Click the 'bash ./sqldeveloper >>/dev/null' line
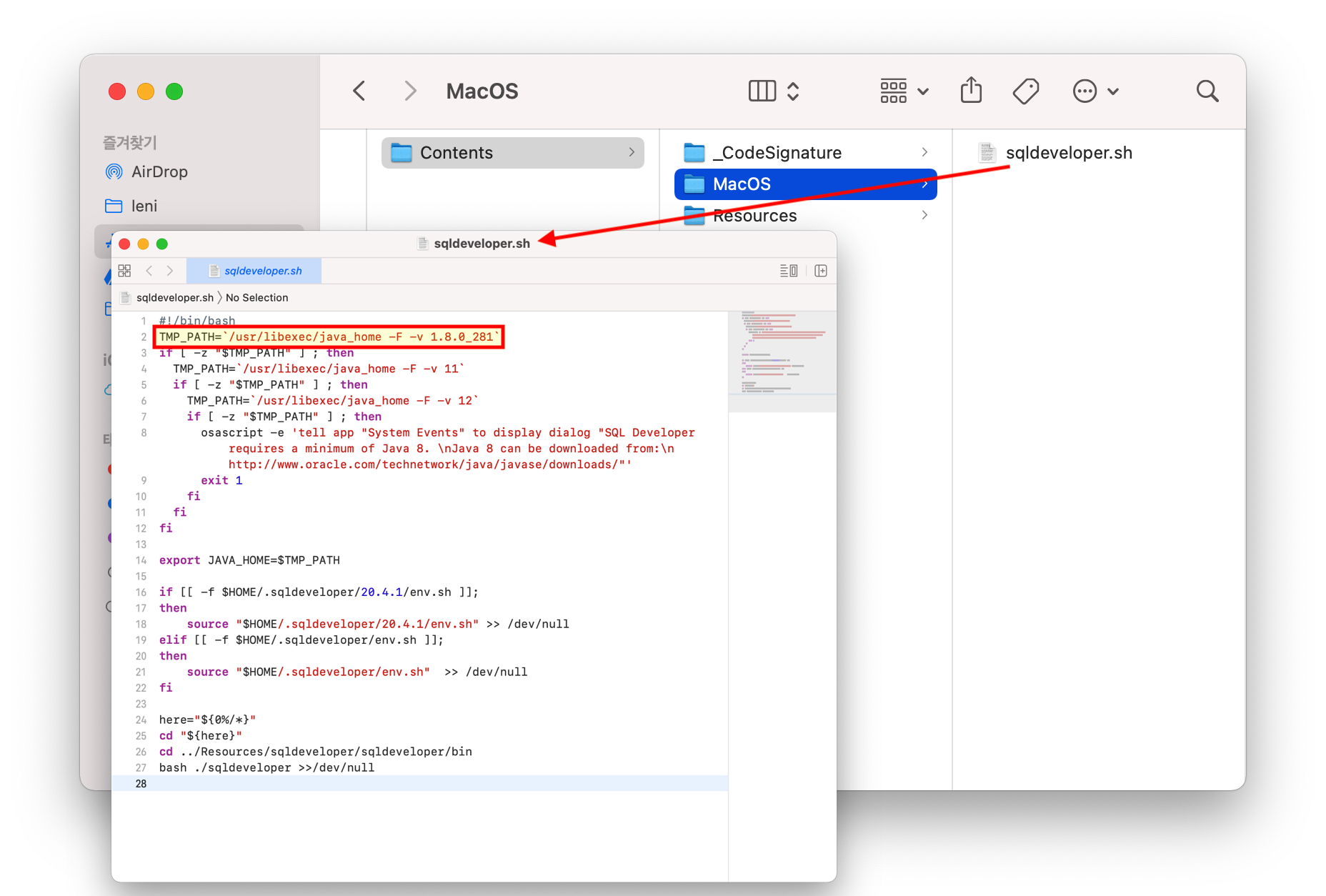This screenshot has width=1326, height=896. pyautogui.click(x=266, y=767)
